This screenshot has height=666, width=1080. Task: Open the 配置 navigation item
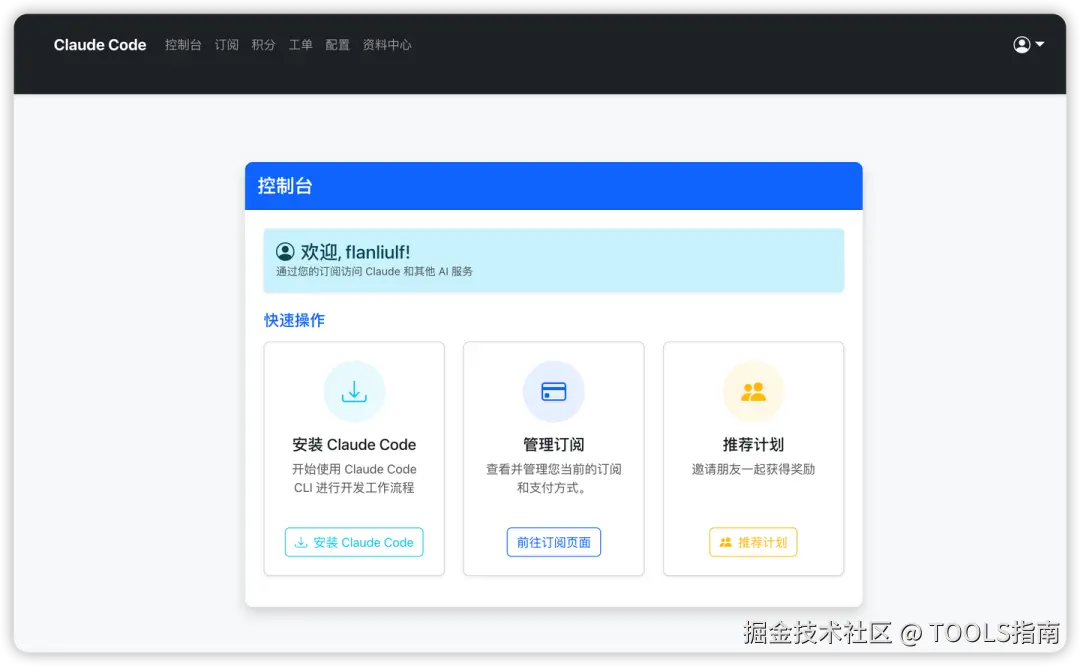338,45
